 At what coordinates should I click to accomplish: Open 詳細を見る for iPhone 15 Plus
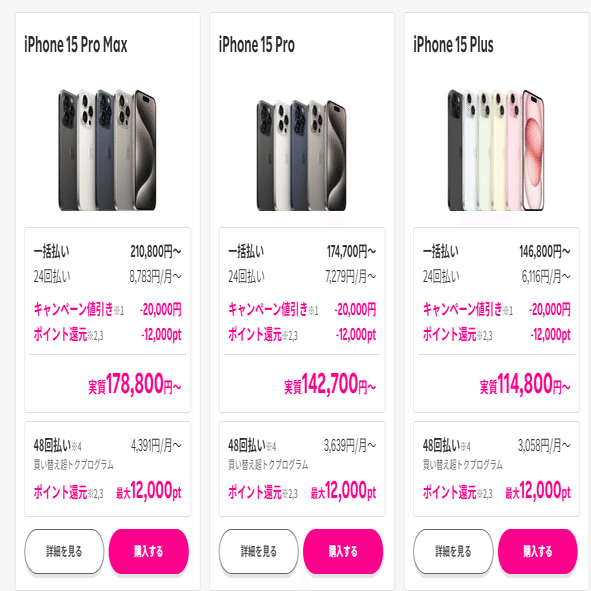(453, 551)
